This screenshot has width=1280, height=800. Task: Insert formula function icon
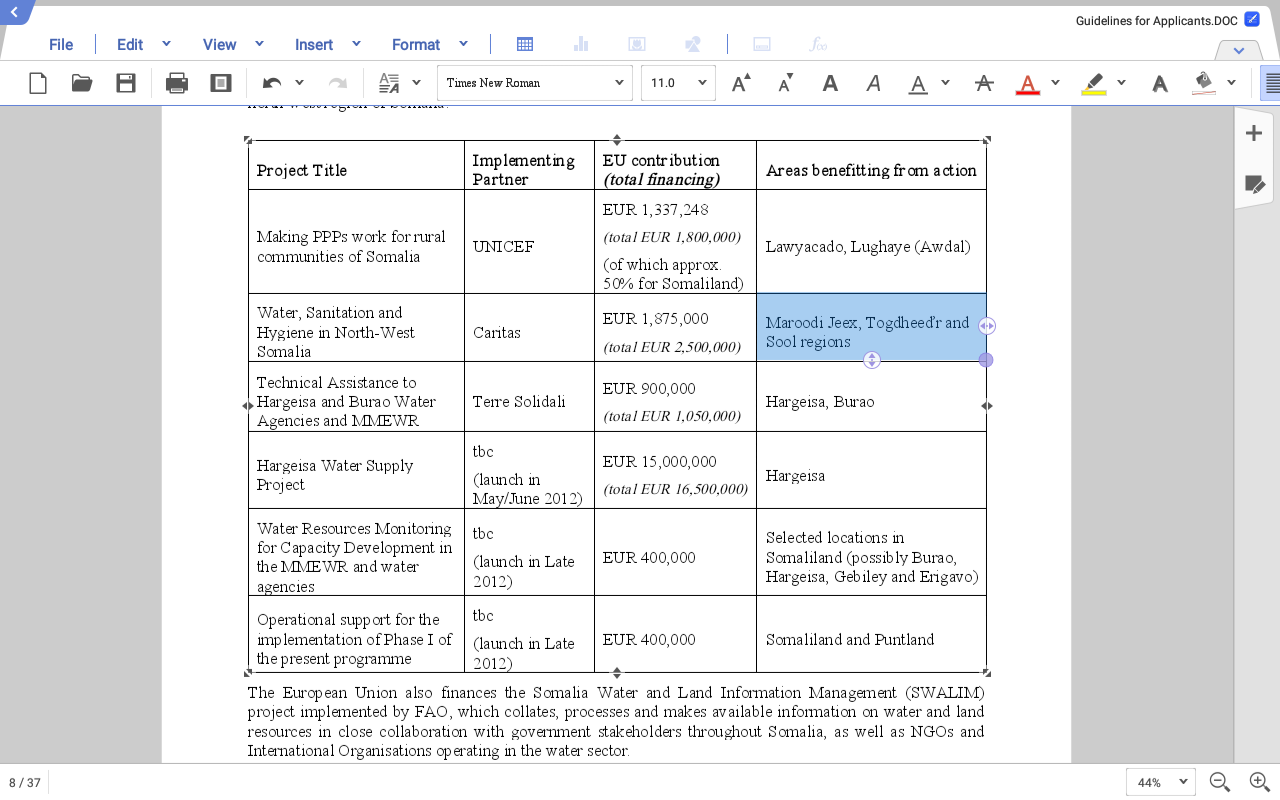(818, 44)
